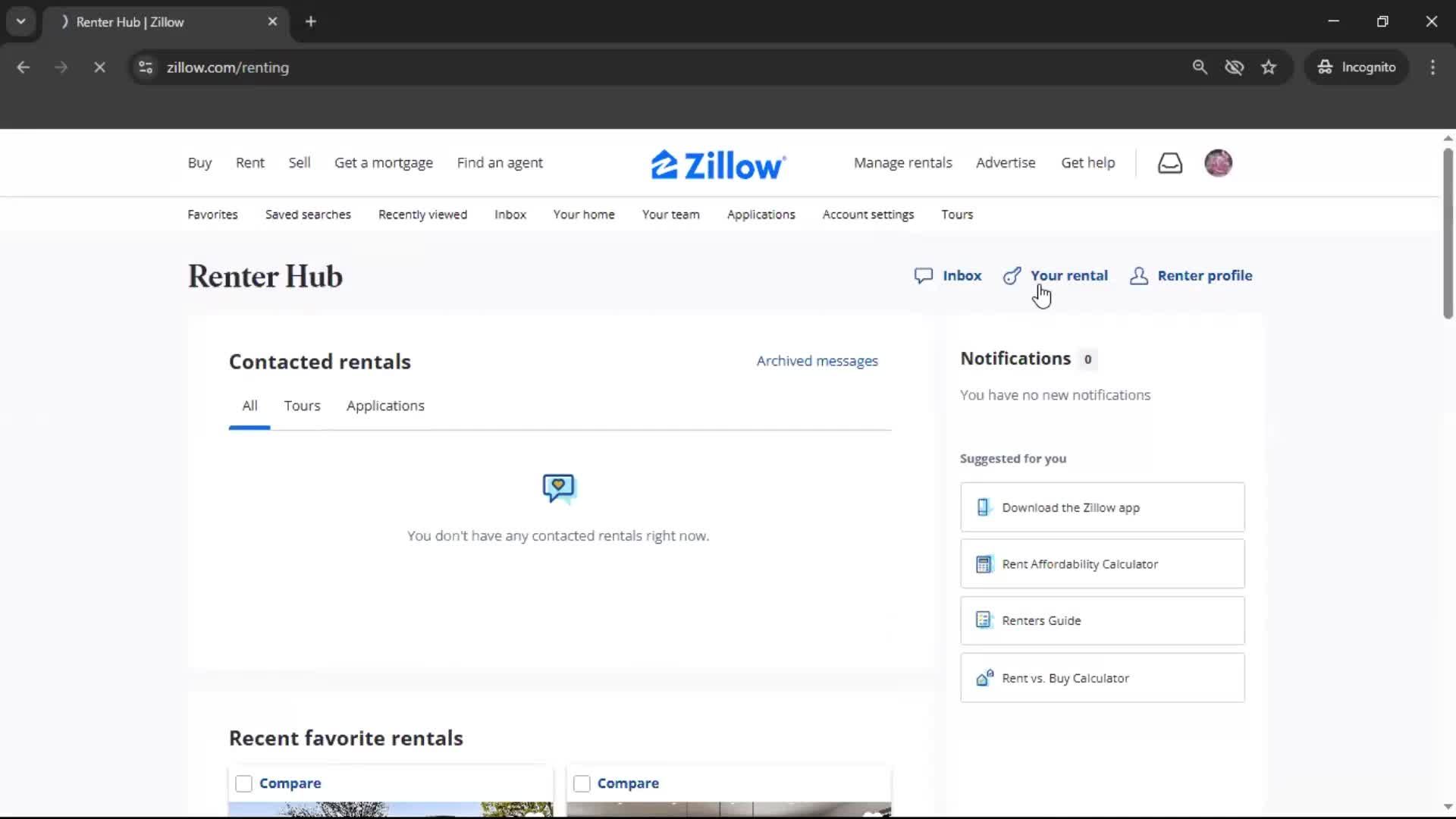The height and width of the screenshot is (819, 1456).
Task: Click the phone icon on Download the Zillow app
Action: click(984, 507)
